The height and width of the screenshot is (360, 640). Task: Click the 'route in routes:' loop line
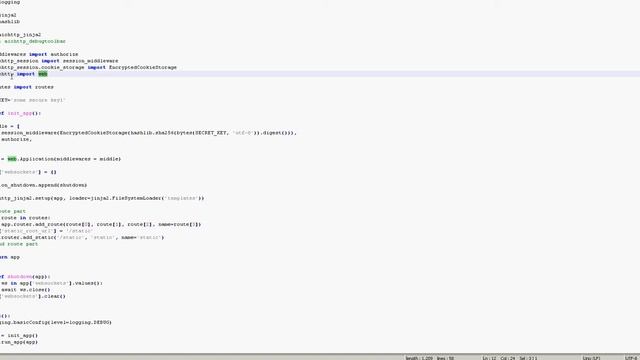(25, 218)
